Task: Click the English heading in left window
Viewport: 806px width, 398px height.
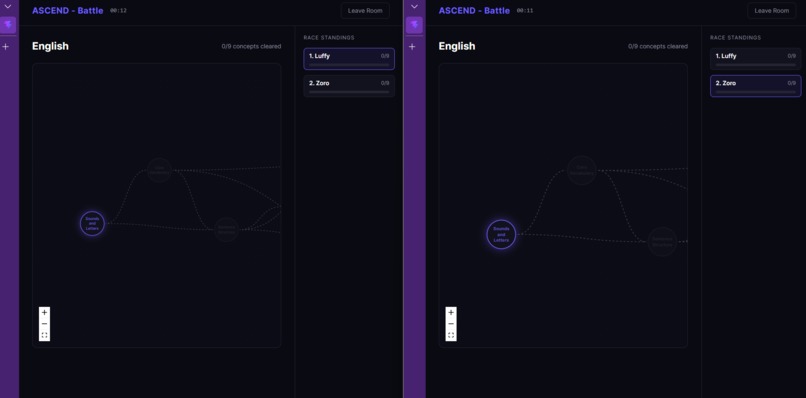Action: pyautogui.click(x=50, y=46)
